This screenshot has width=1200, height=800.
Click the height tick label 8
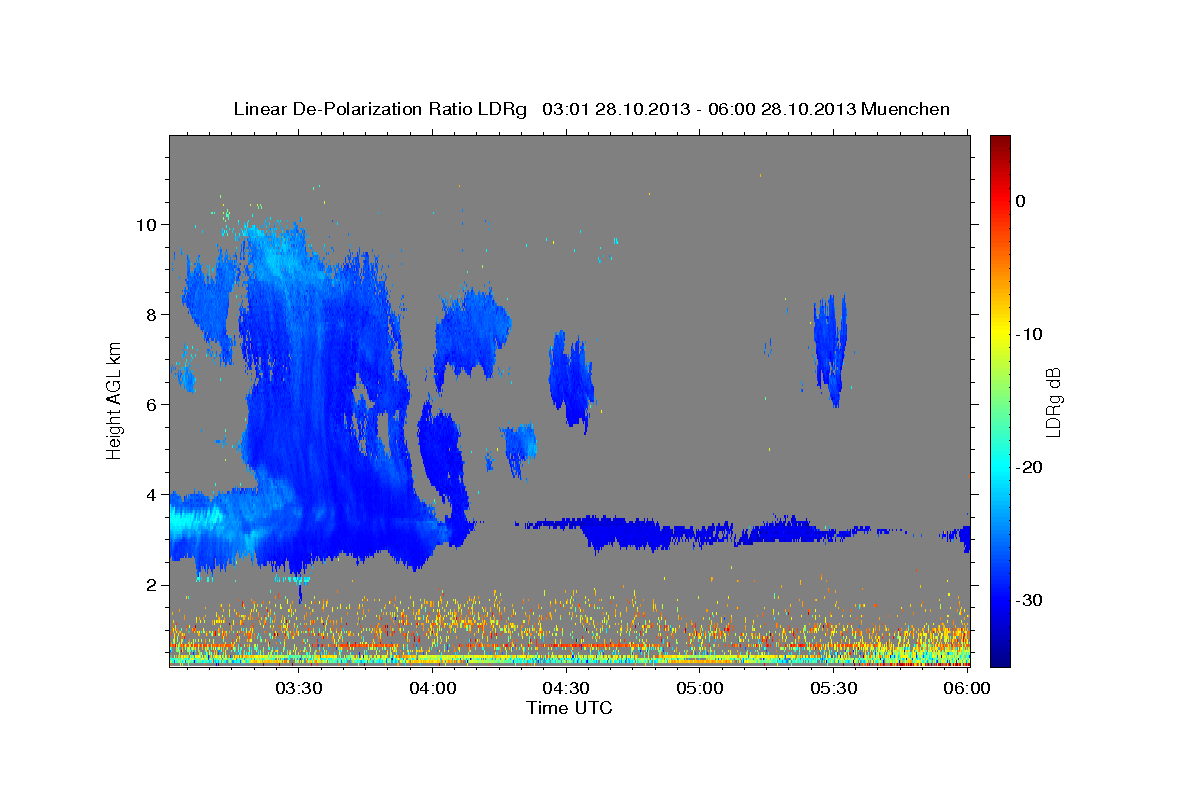tap(154, 314)
